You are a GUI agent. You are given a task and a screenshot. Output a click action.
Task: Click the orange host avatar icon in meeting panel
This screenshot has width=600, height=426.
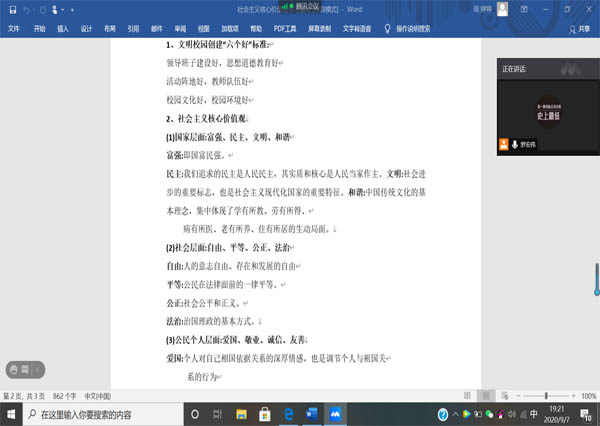(x=504, y=144)
